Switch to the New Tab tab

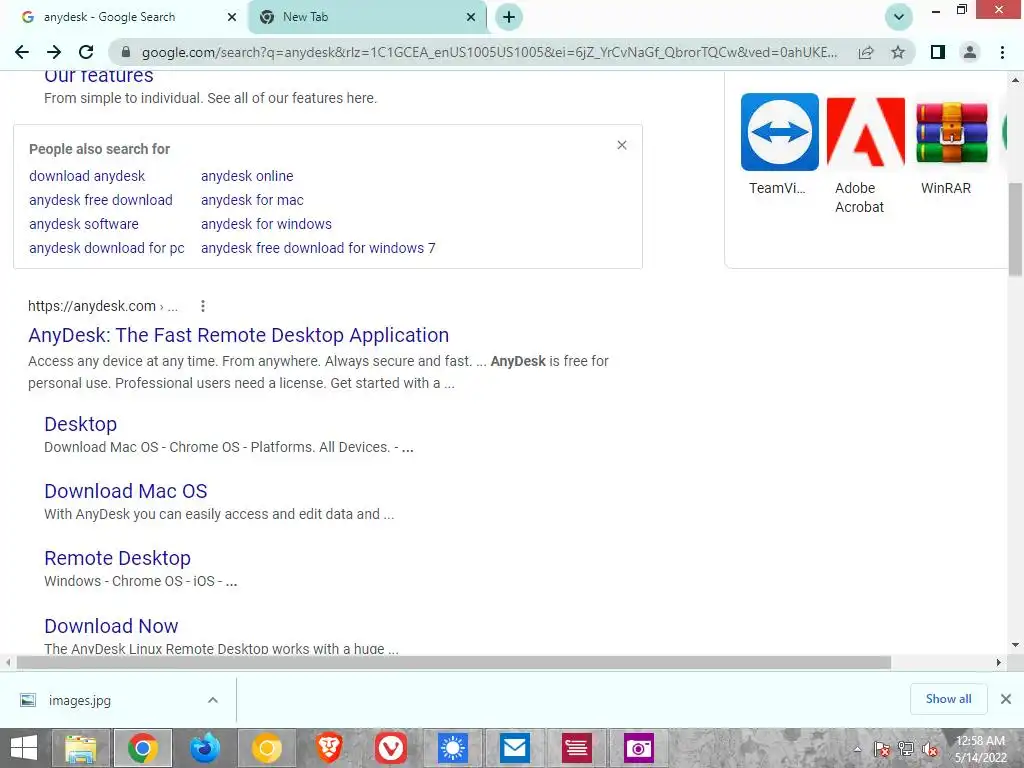tap(367, 17)
